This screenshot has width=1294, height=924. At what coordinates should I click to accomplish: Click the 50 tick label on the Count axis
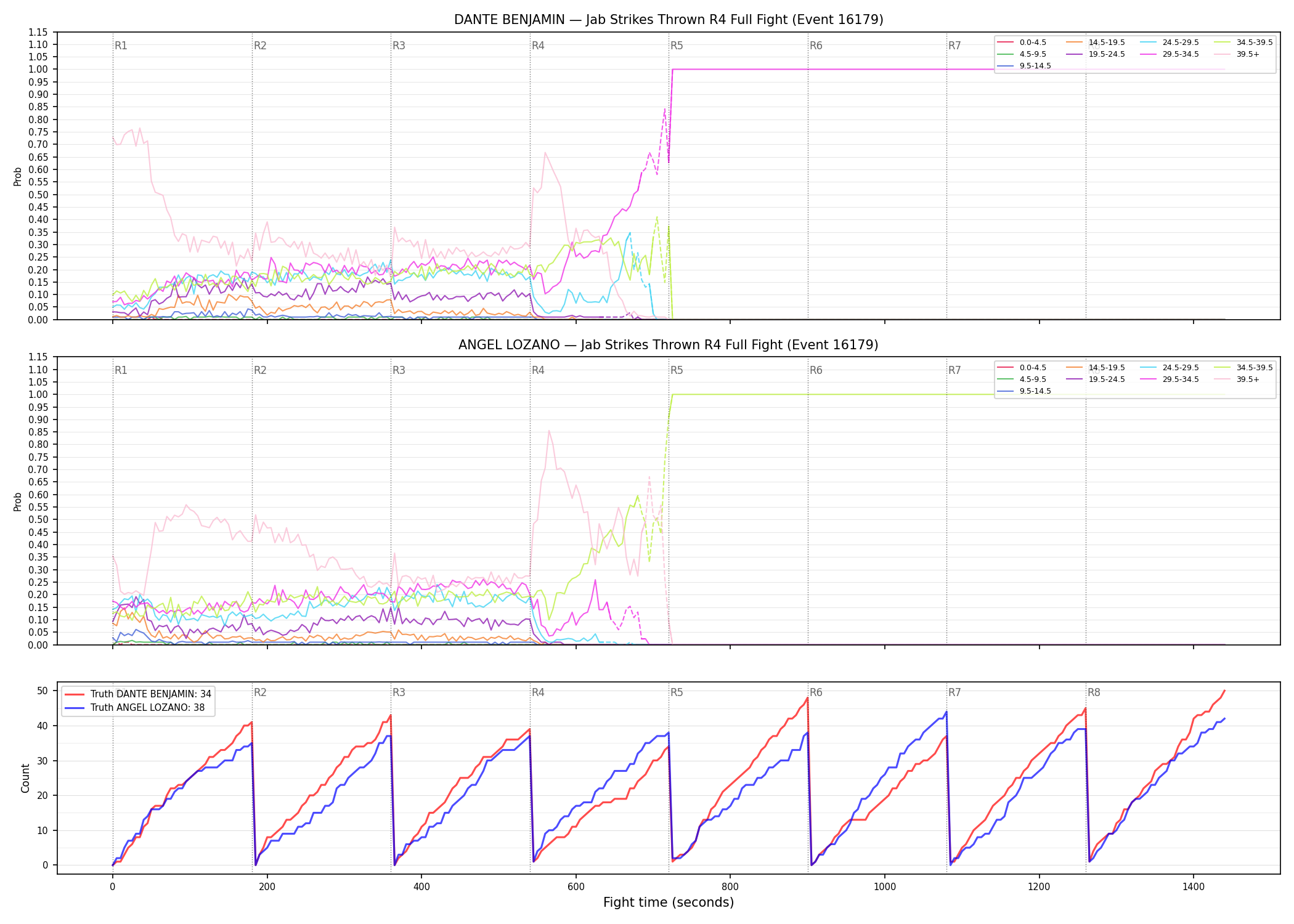pyautogui.click(x=43, y=691)
